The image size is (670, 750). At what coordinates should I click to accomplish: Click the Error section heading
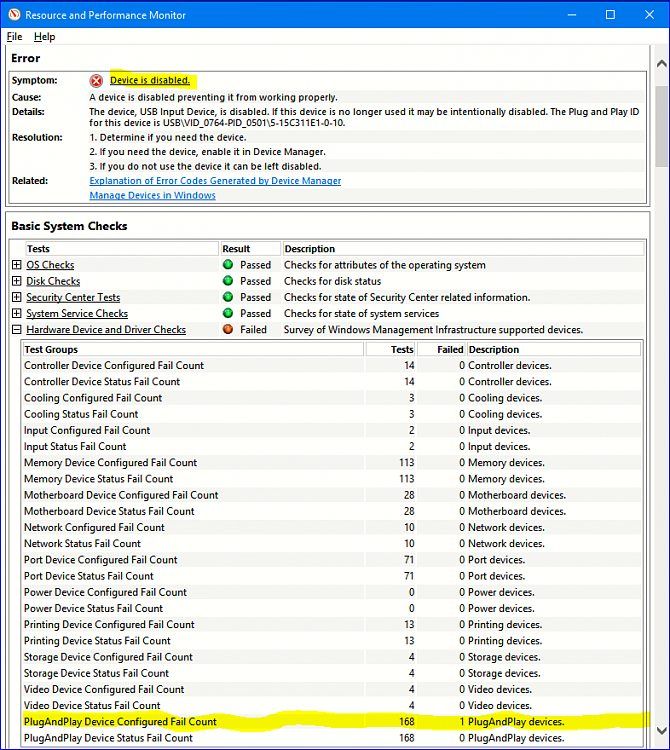pyautogui.click(x=26, y=58)
